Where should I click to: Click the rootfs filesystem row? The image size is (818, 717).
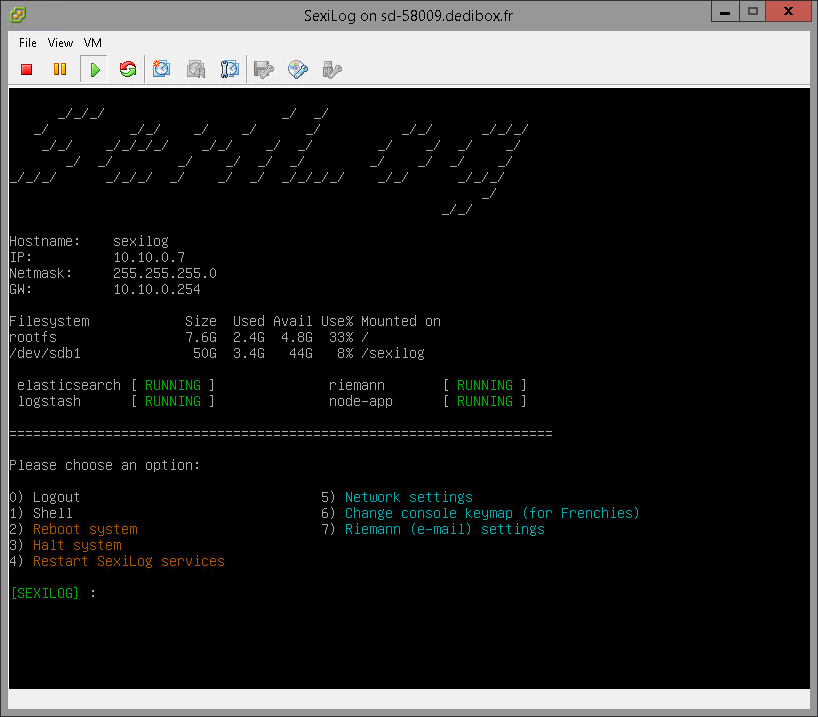coord(189,337)
